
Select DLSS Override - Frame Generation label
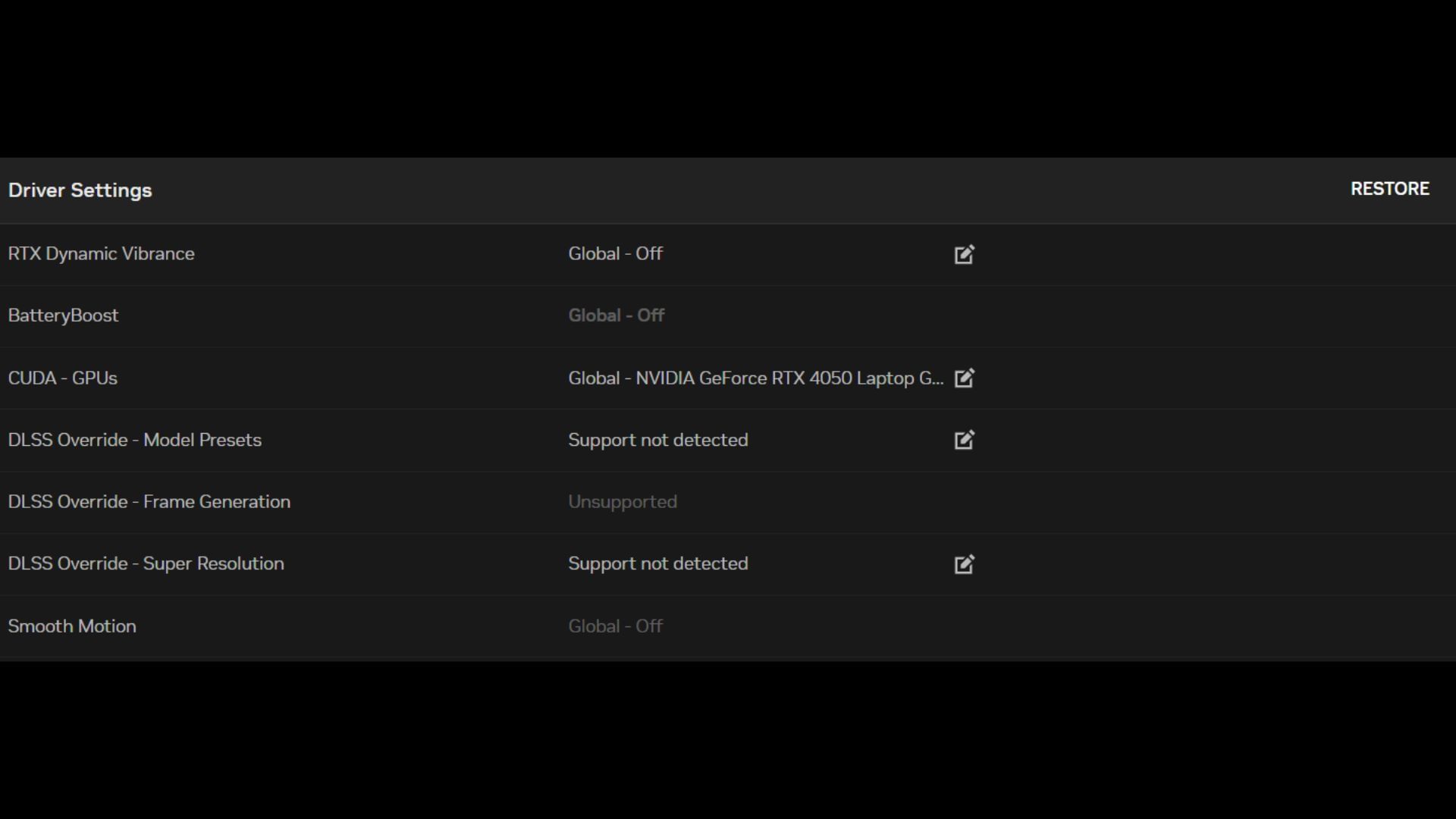click(x=149, y=502)
